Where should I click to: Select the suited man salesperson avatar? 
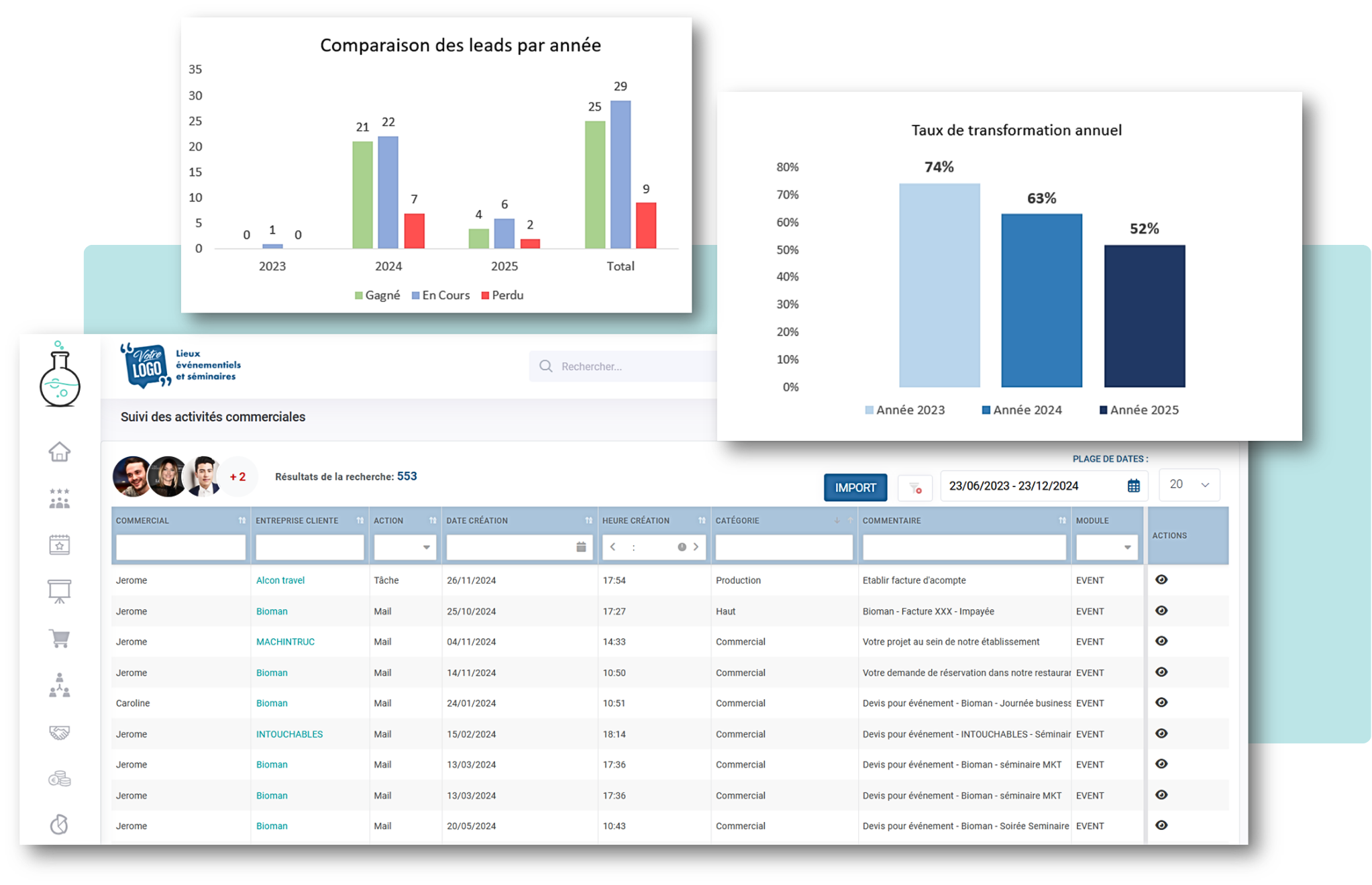203,476
